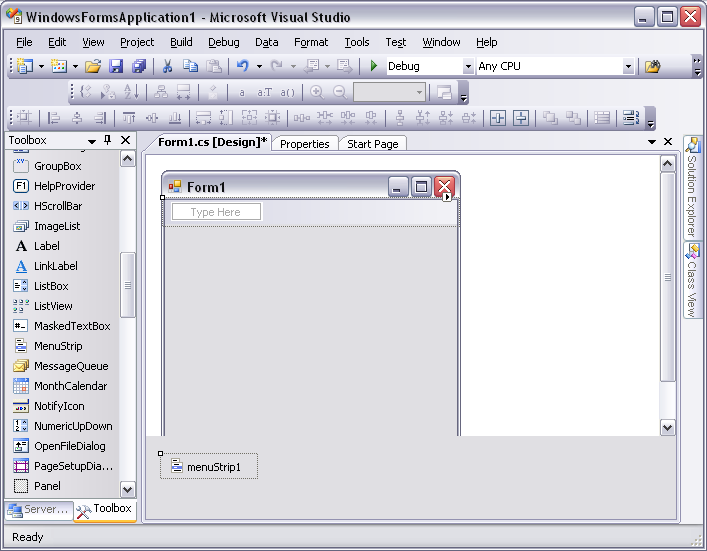Click the Save icon in the toolbar

(116, 66)
